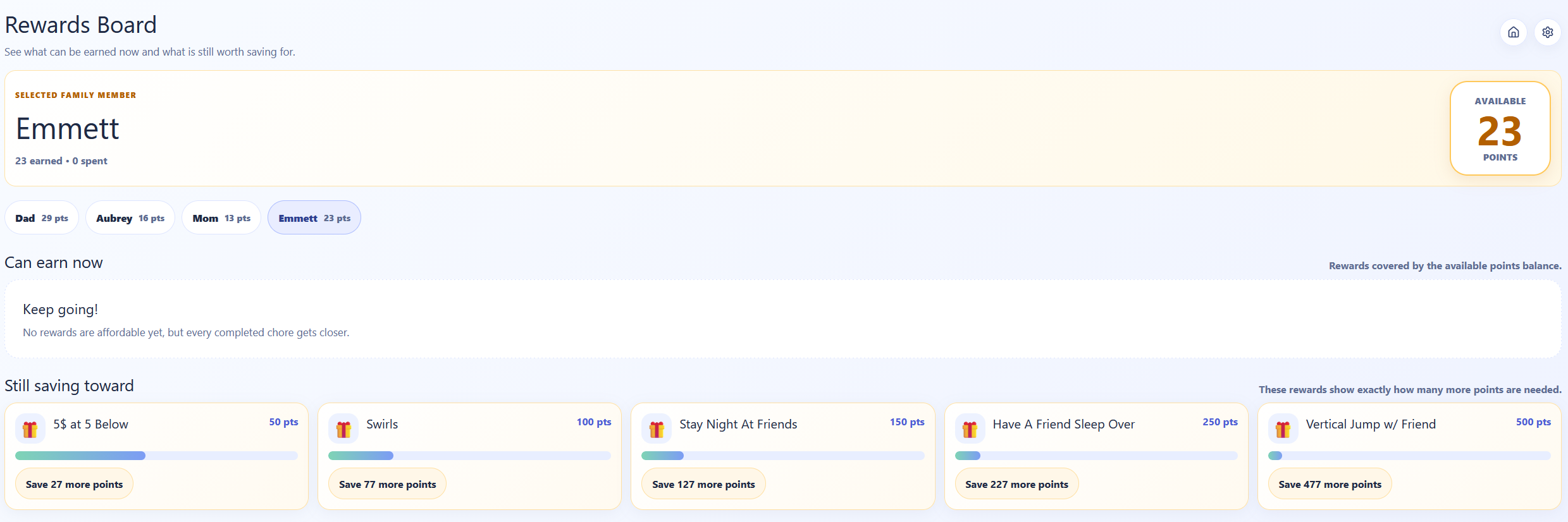
Task: Click 'Rewards covered by the available points balance' text
Action: click(1445, 266)
